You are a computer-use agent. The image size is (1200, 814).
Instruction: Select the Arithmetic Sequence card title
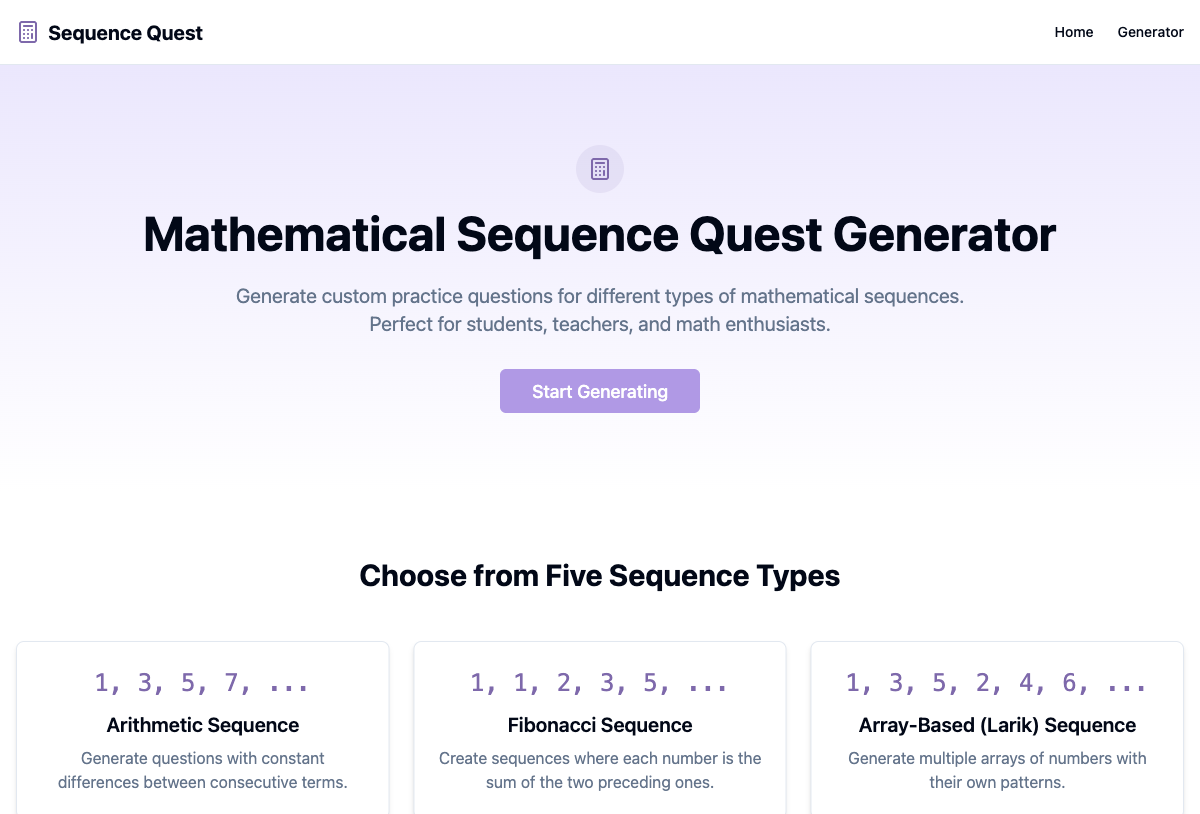tap(203, 725)
